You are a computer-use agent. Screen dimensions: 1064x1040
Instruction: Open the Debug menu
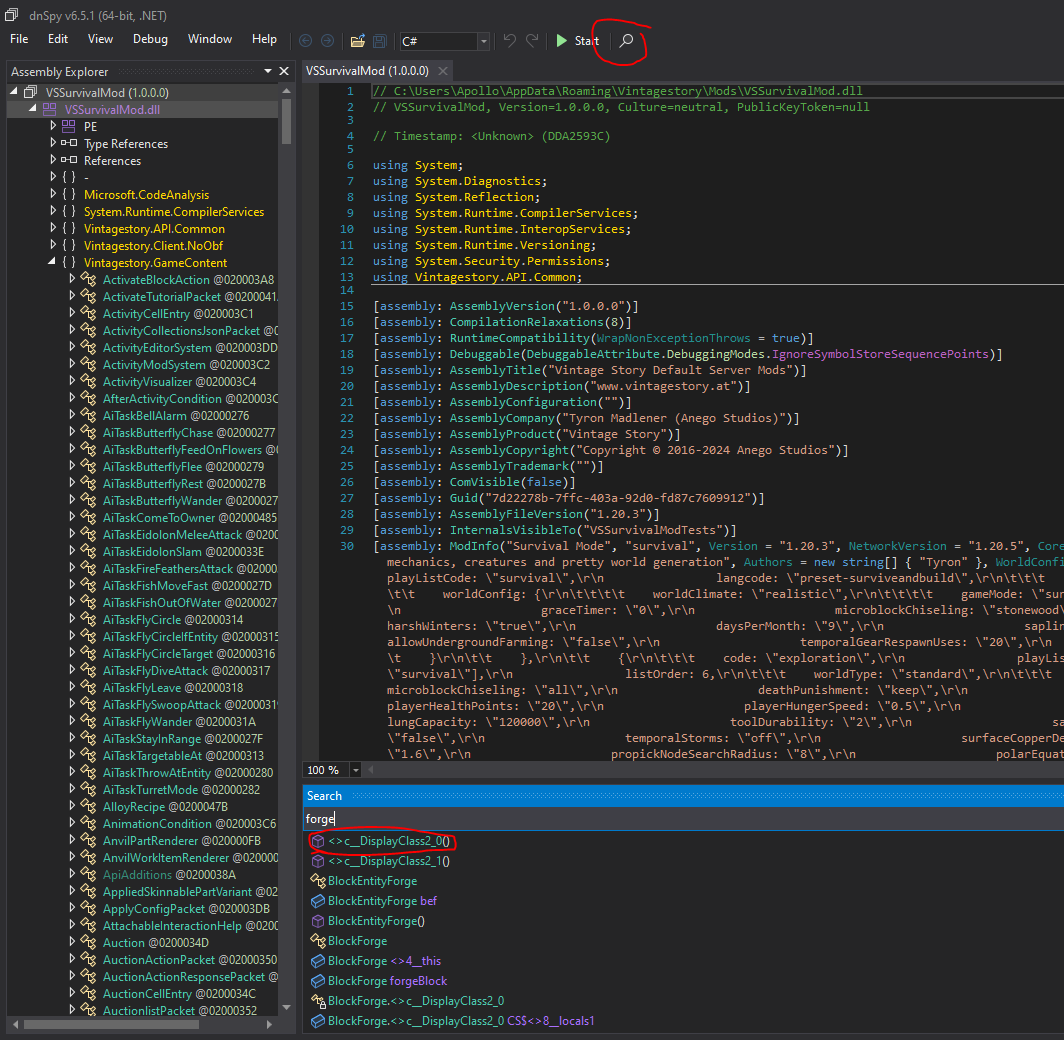(150, 39)
